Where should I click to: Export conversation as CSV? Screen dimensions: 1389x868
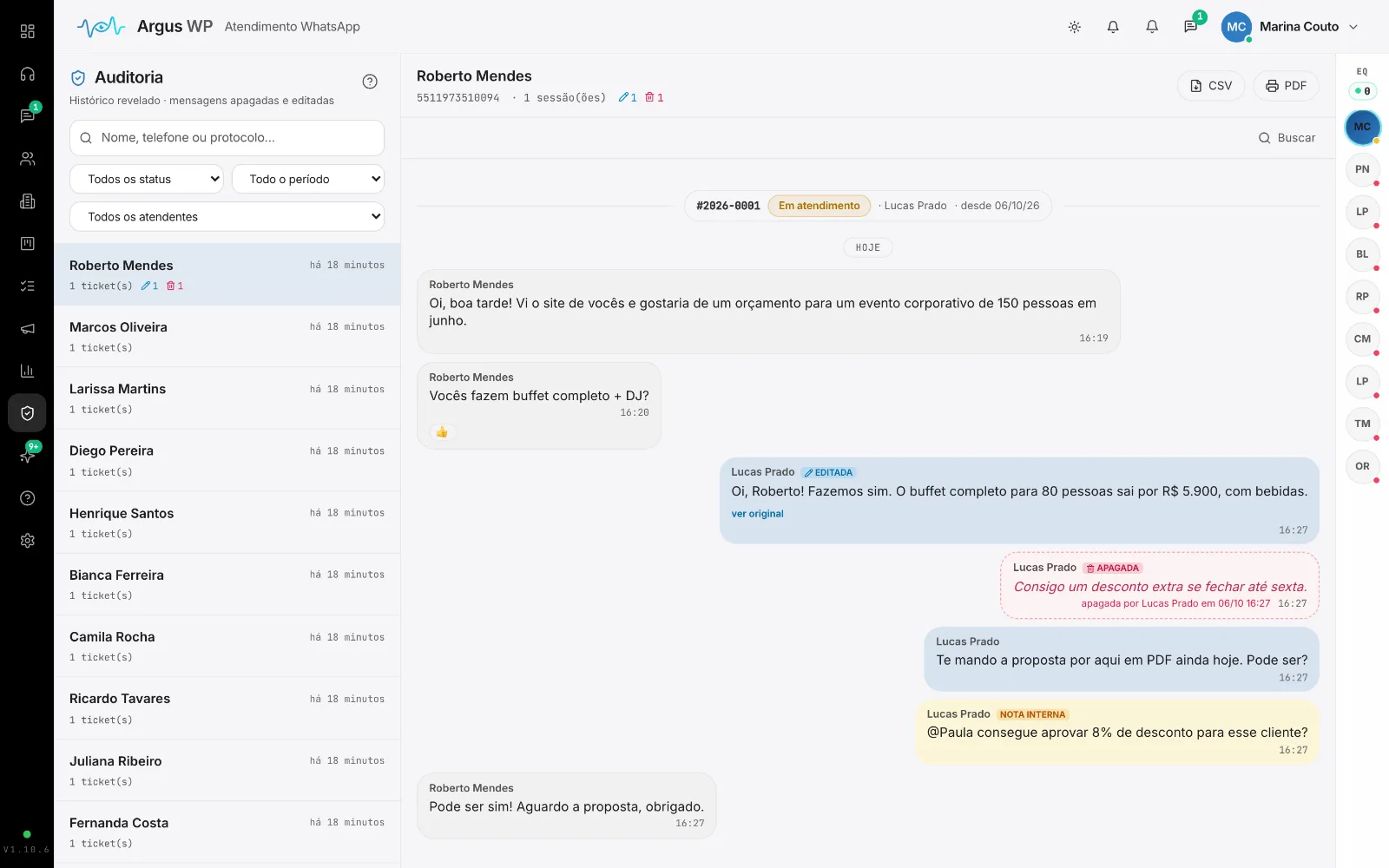1211,86
